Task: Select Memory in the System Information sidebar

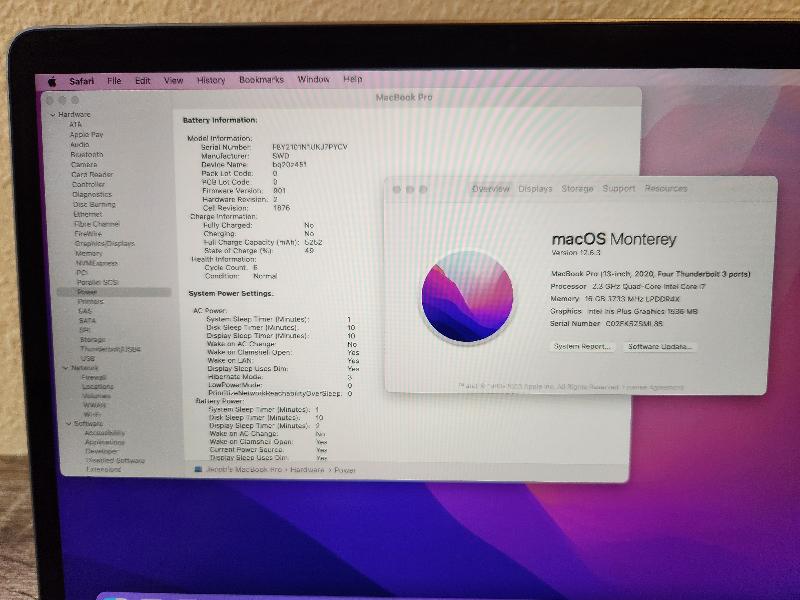Action: 89,254
